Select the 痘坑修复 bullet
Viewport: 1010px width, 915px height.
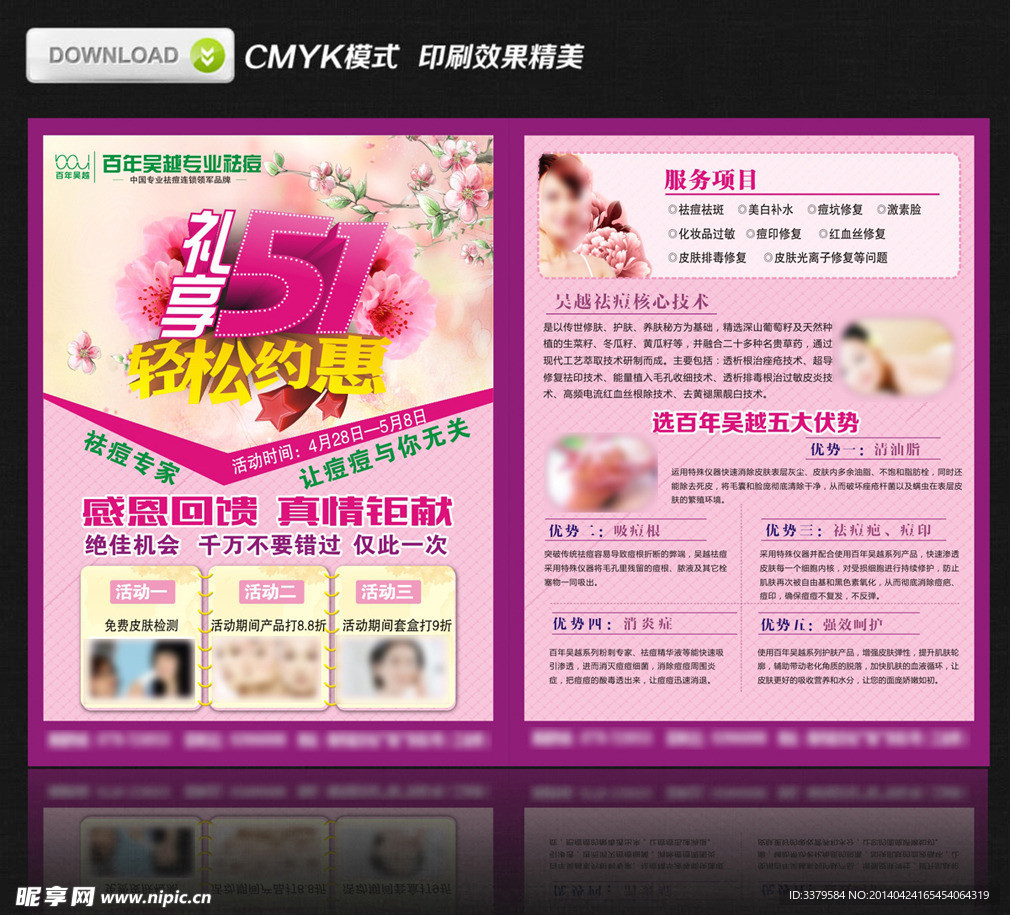click(x=835, y=210)
